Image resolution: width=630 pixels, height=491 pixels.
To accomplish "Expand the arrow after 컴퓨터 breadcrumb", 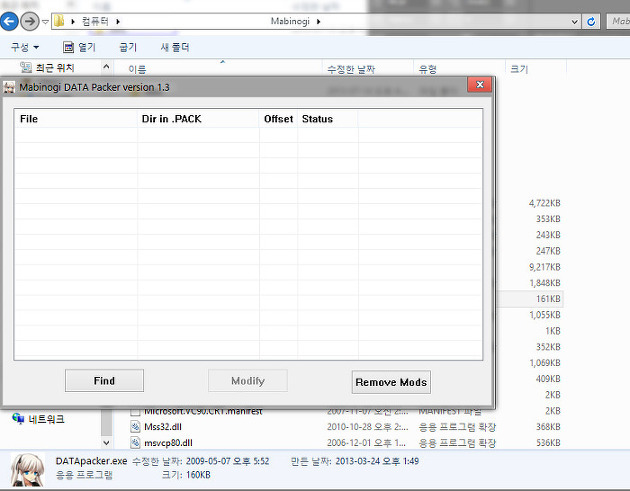I will click(x=118, y=21).
